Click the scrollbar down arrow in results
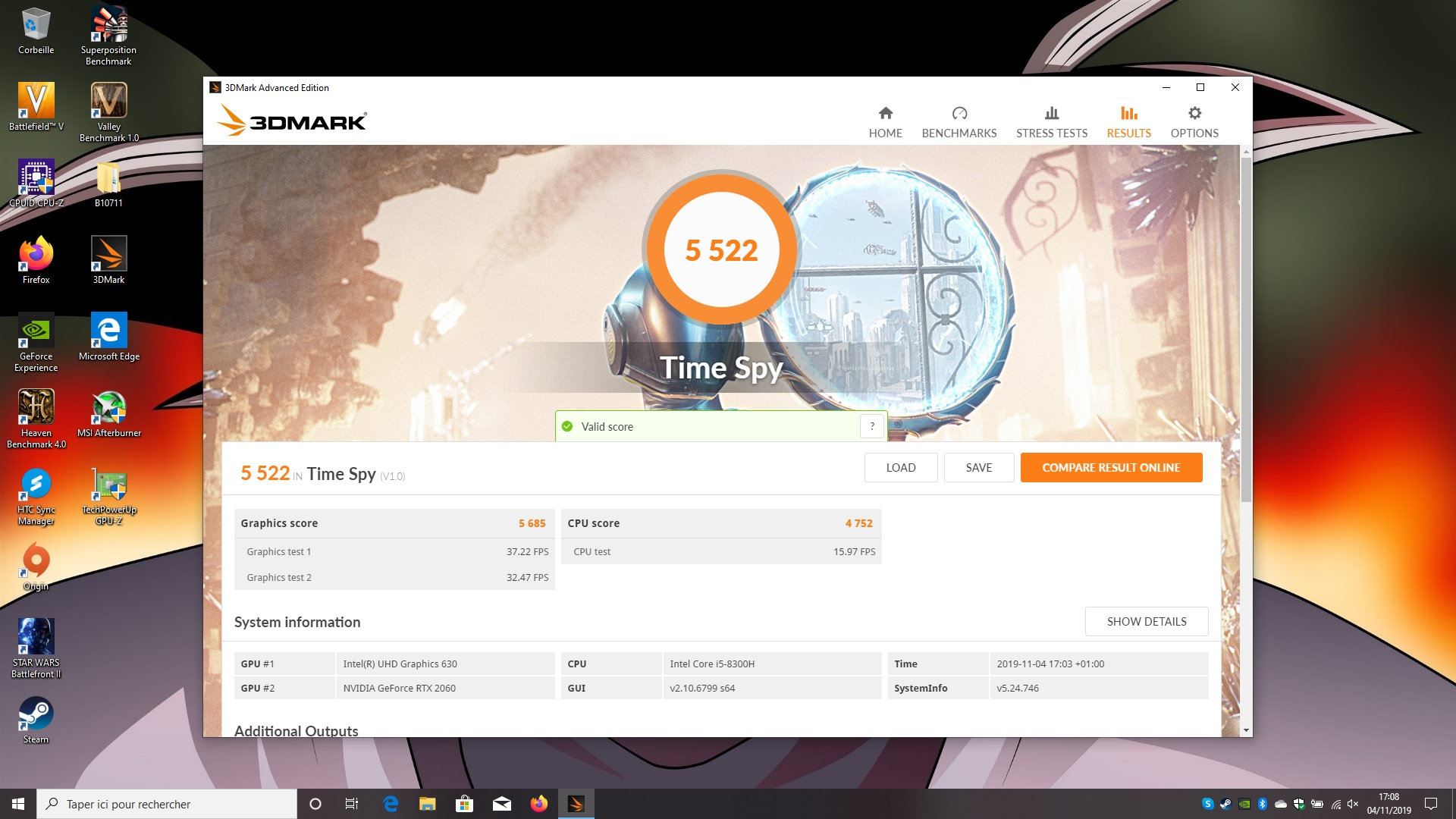This screenshot has width=1456, height=819. [x=1246, y=730]
